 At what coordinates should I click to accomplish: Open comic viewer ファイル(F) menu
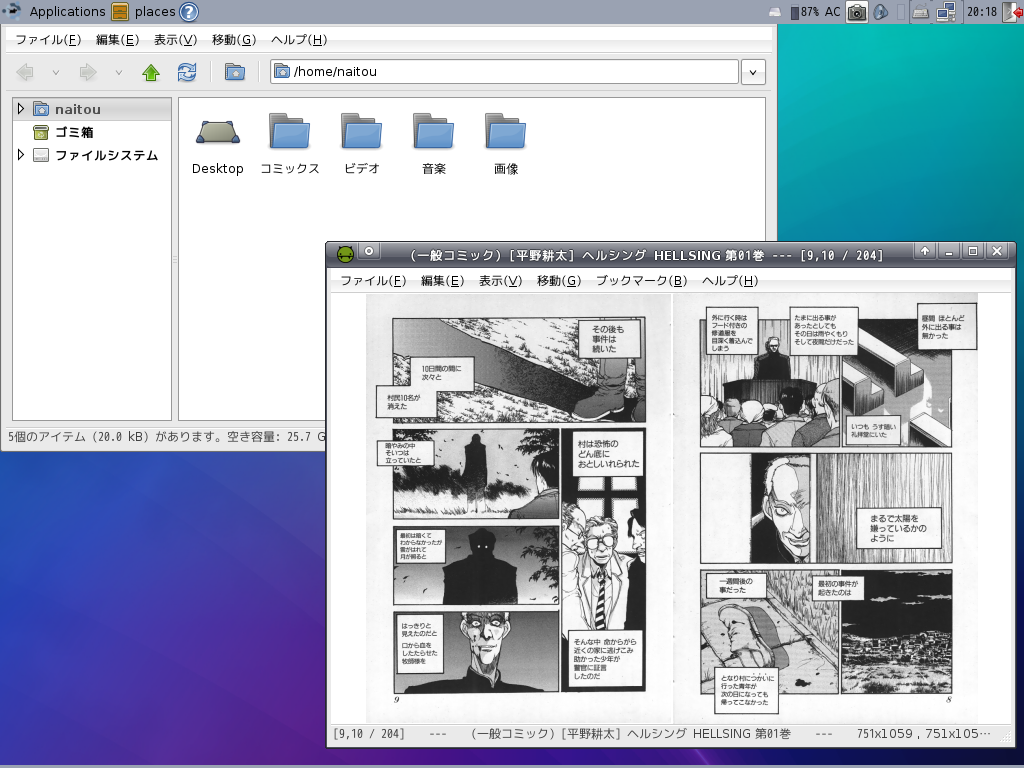[374, 281]
